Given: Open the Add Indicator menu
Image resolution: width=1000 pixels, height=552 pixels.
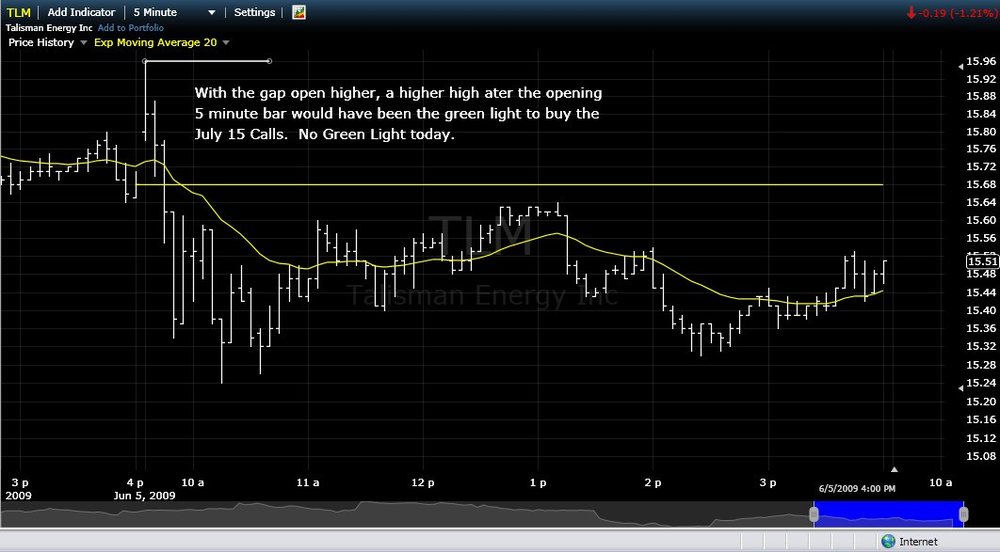Looking at the screenshot, I should click(x=81, y=12).
